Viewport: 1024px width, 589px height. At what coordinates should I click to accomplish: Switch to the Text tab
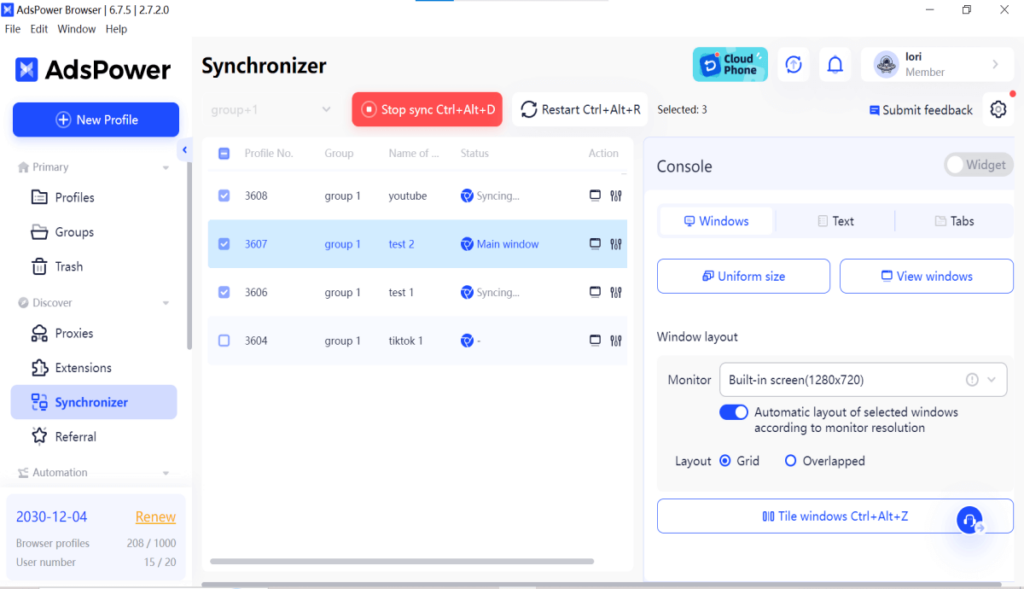point(835,221)
